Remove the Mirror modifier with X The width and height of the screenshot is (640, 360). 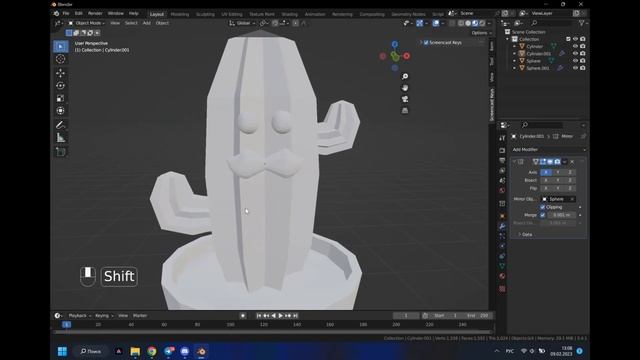tap(572, 162)
